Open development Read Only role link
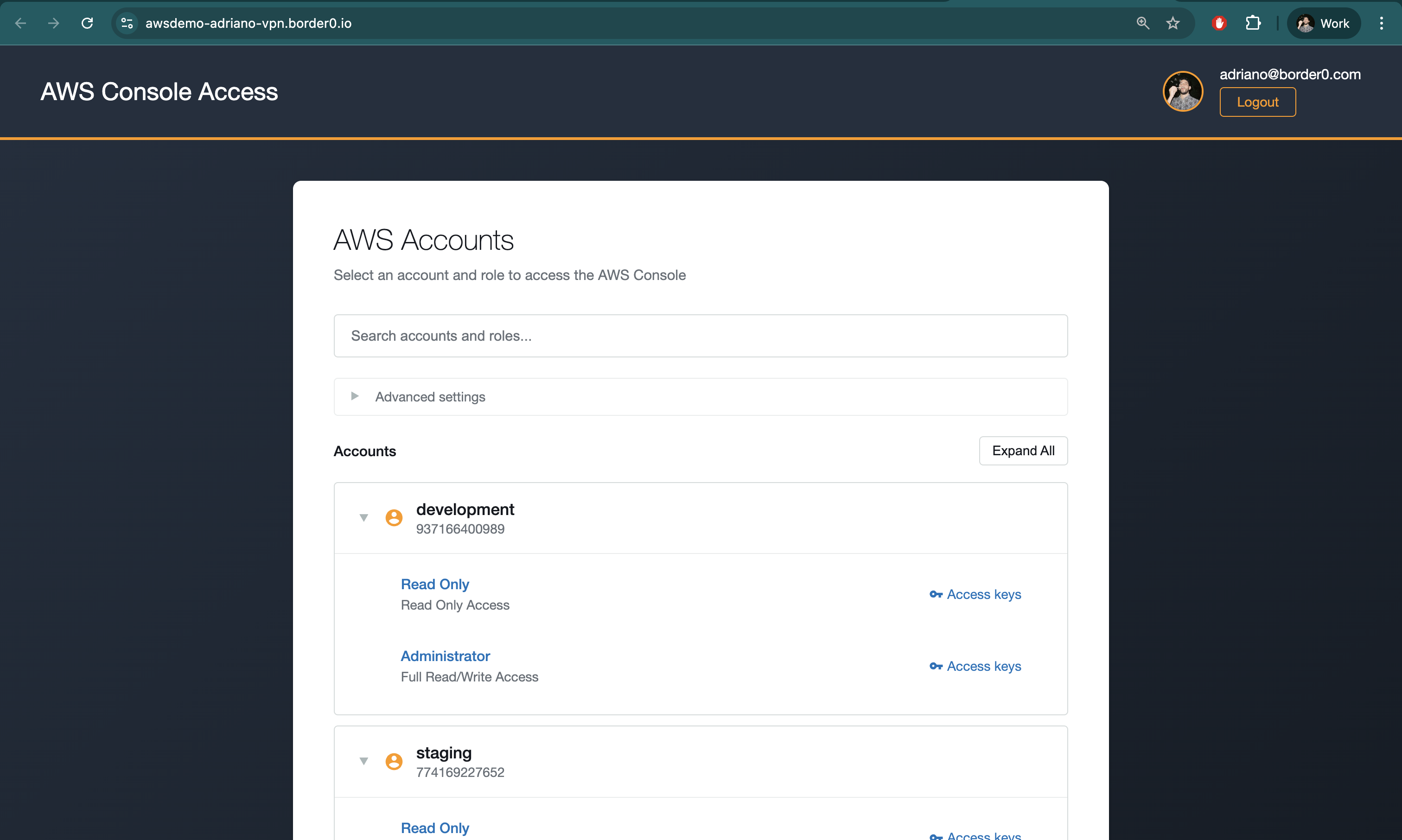The image size is (1402, 840). click(x=435, y=584)
